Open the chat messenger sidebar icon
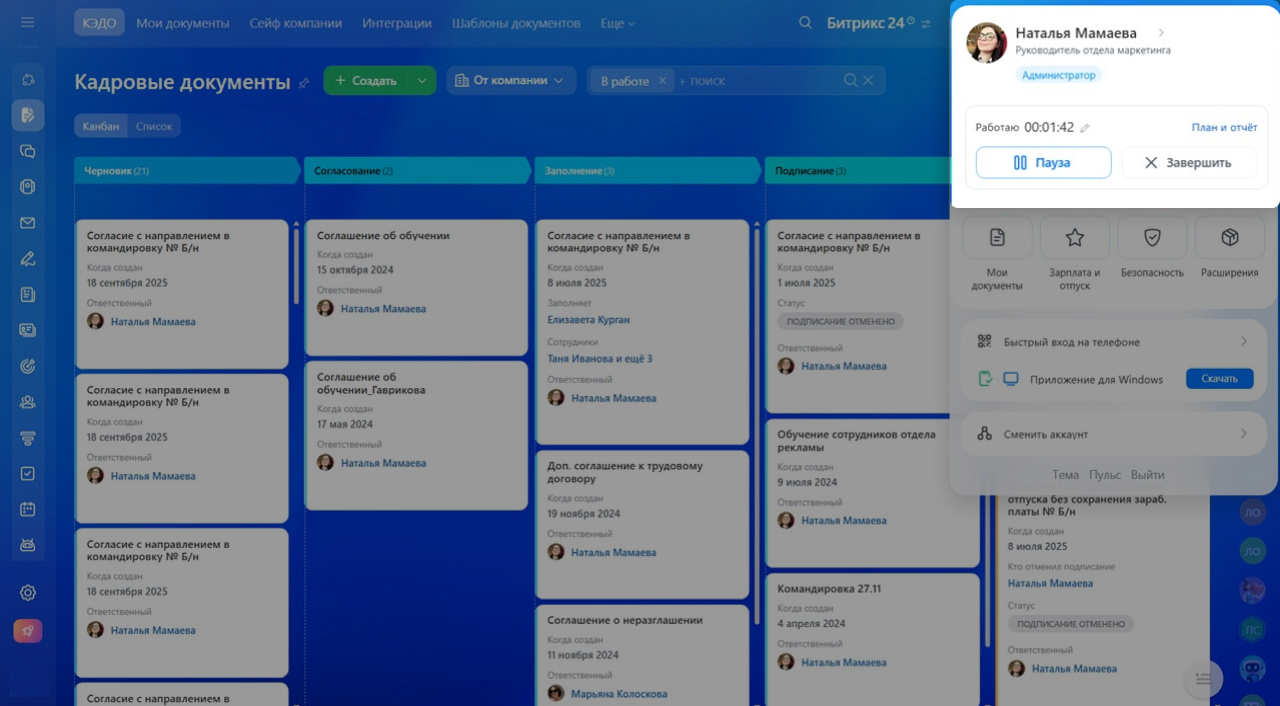This screenshot has width=1280, height=706. pyautogui.click(x=28, y=151)
